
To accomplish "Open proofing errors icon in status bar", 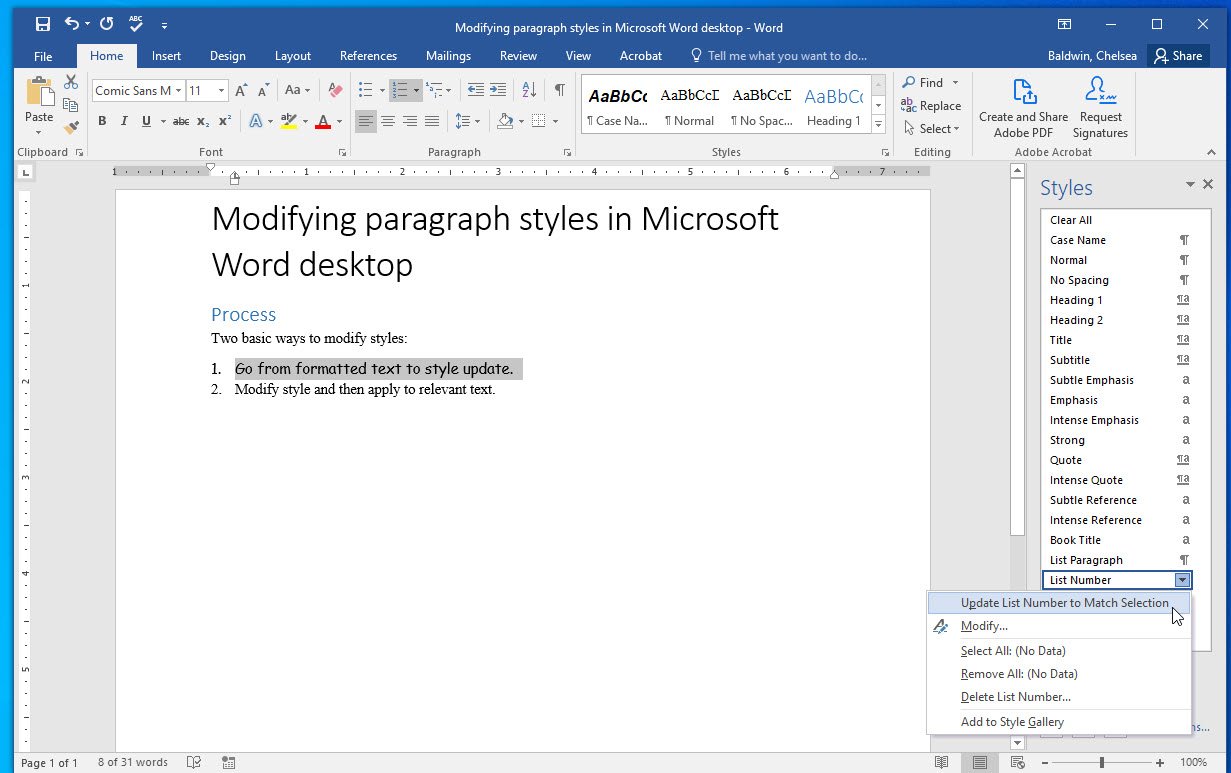I will coord(194,762).
